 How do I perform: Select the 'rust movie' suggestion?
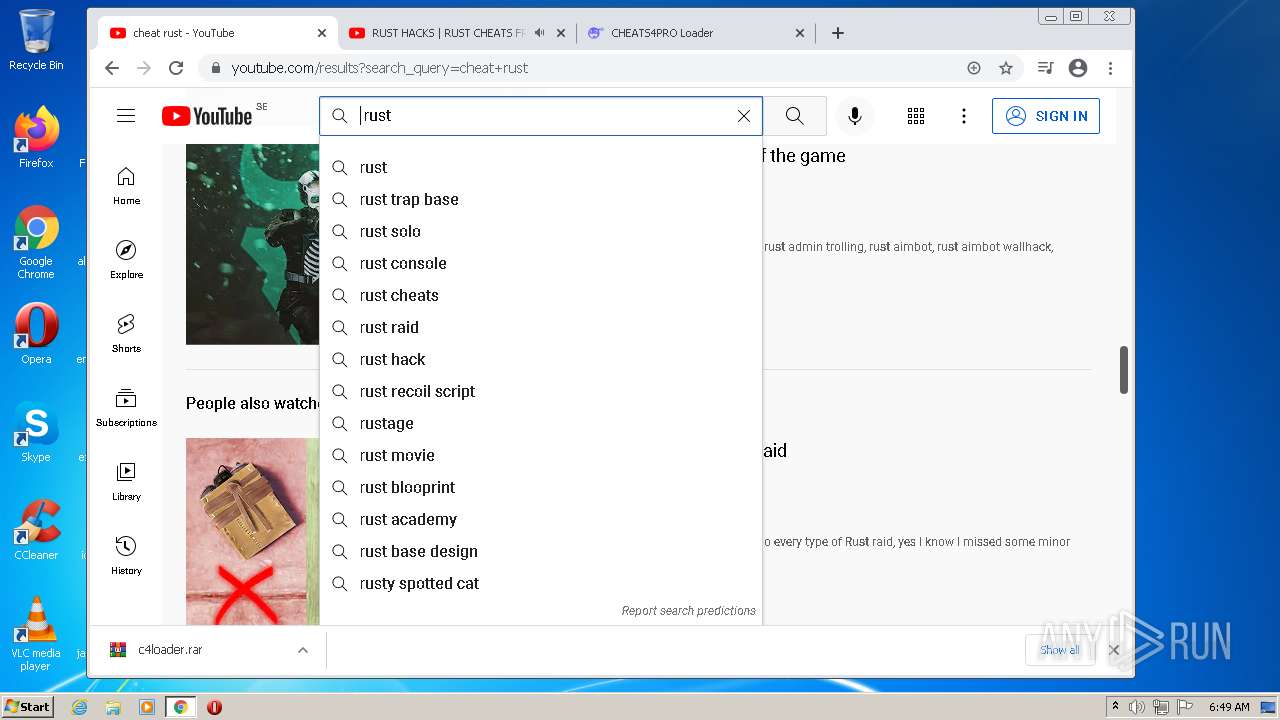pos(541,455)
